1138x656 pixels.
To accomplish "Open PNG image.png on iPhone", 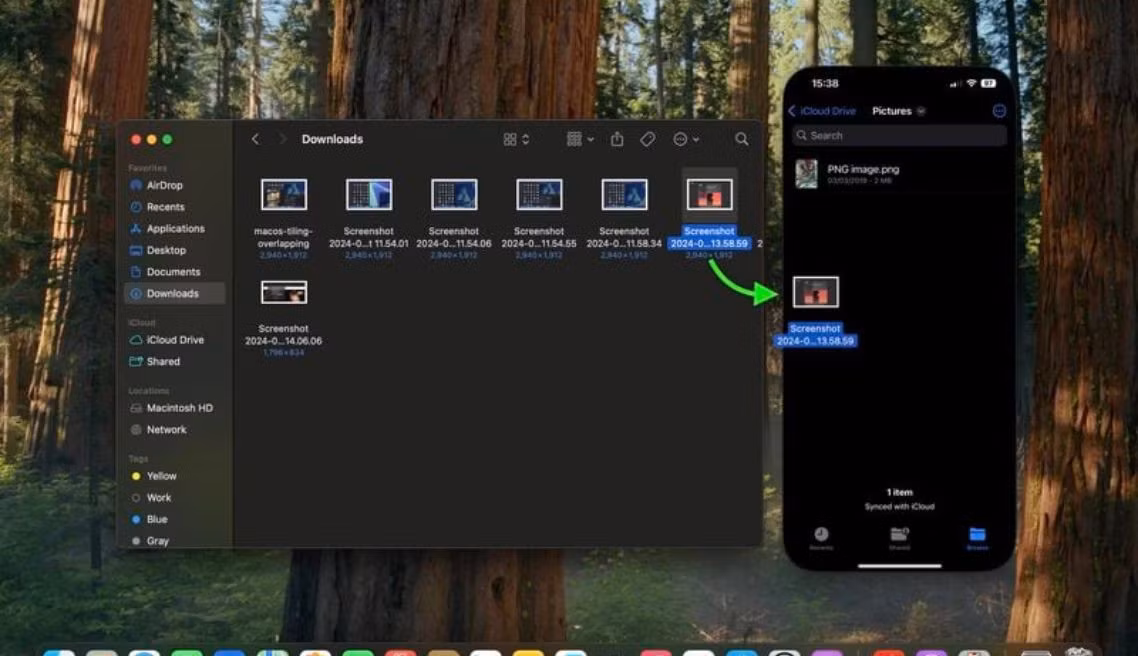I will (899, 174).
